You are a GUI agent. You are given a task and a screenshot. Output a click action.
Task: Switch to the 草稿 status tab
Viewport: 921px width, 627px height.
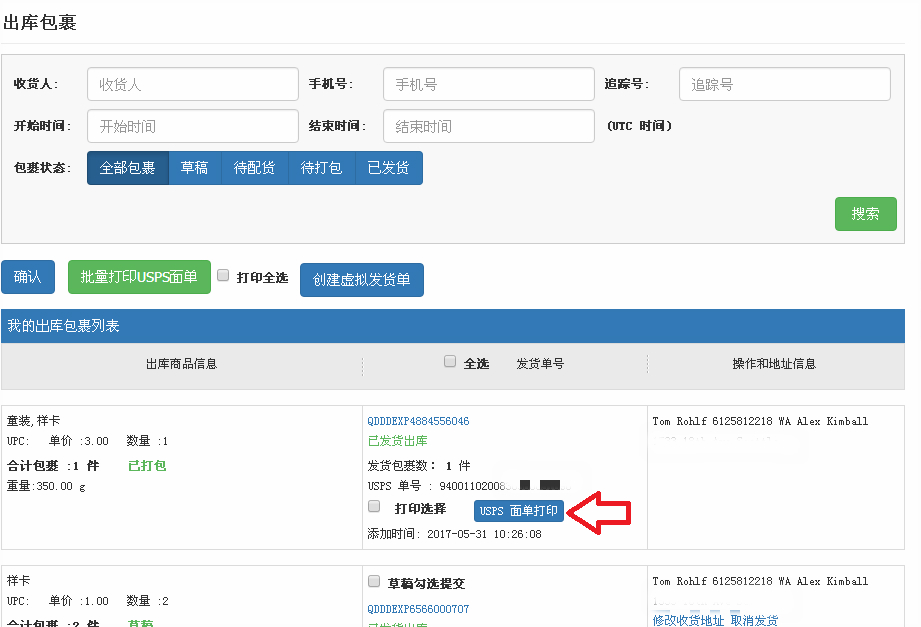(194, 168)
